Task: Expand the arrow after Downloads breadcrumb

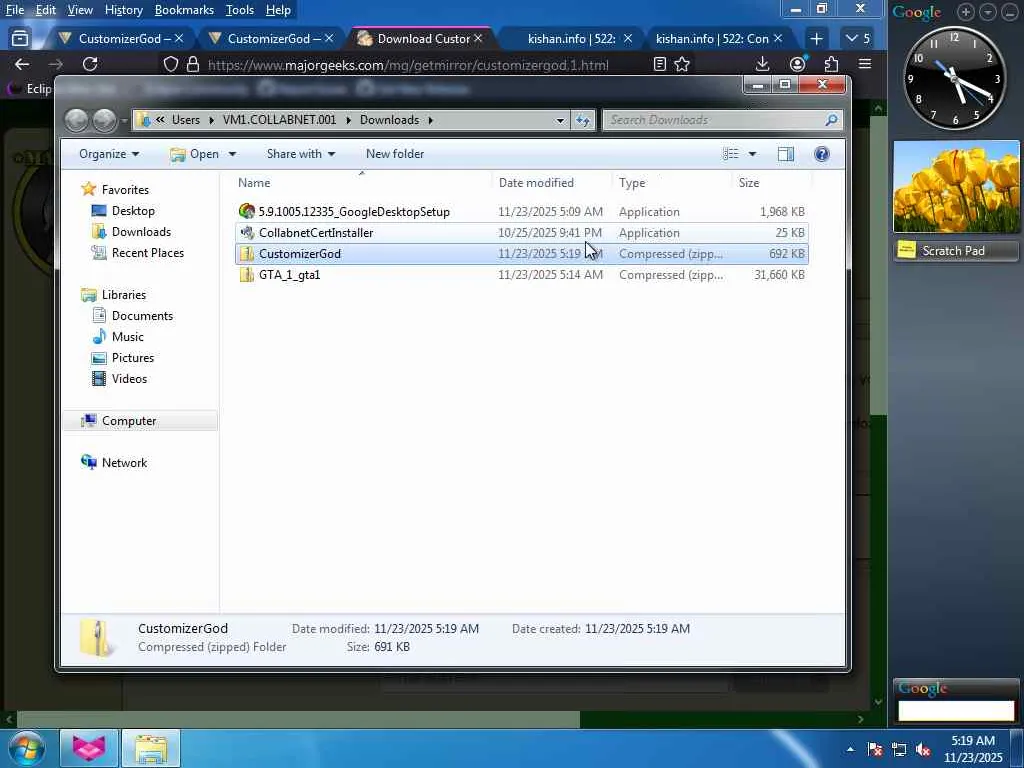Action: pyautogui.click(x=430, y=120)
